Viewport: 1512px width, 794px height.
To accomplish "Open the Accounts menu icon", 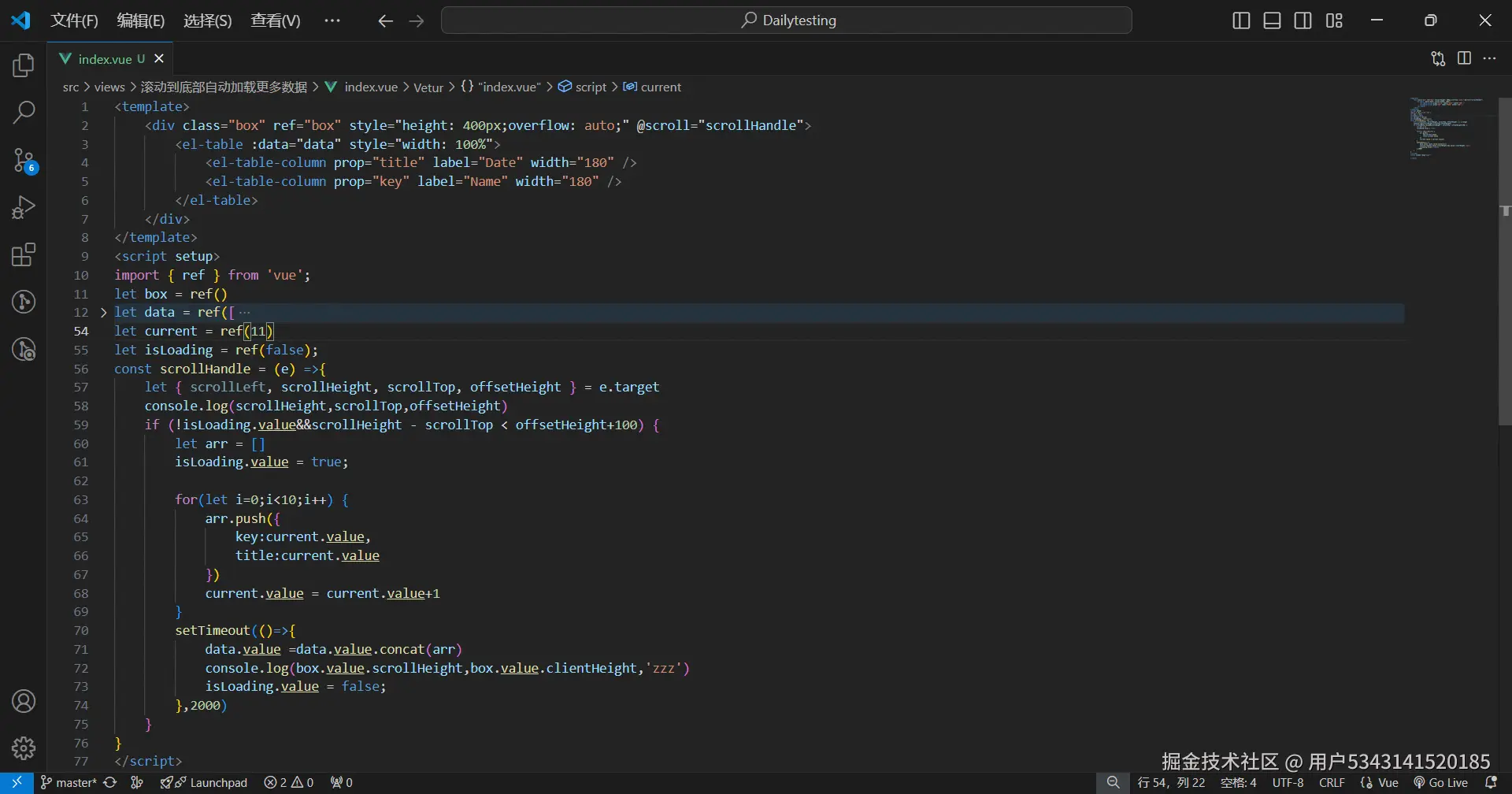I will tap(24, 701).
